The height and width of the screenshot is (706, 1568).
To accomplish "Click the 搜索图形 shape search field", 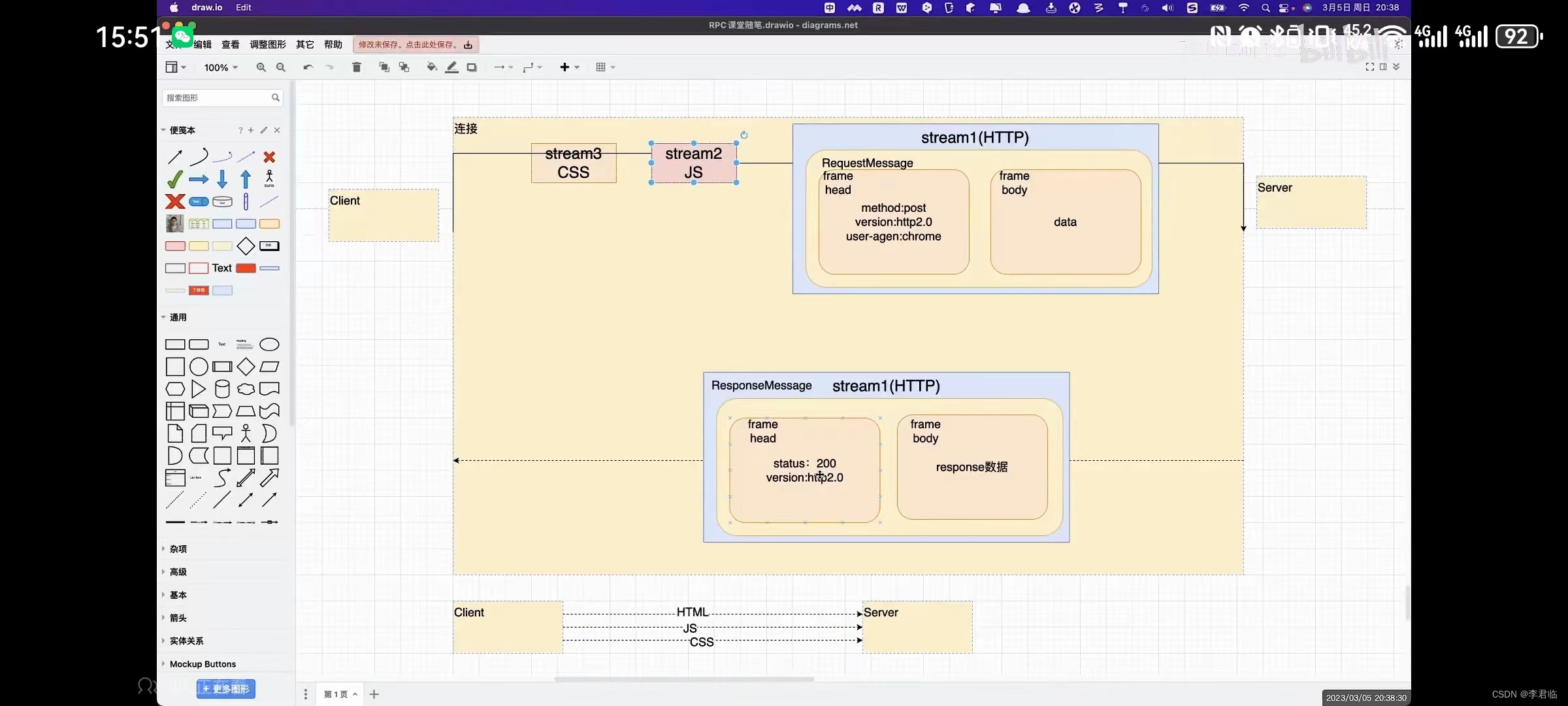I will pyautogui.click(x=217, y=97).
